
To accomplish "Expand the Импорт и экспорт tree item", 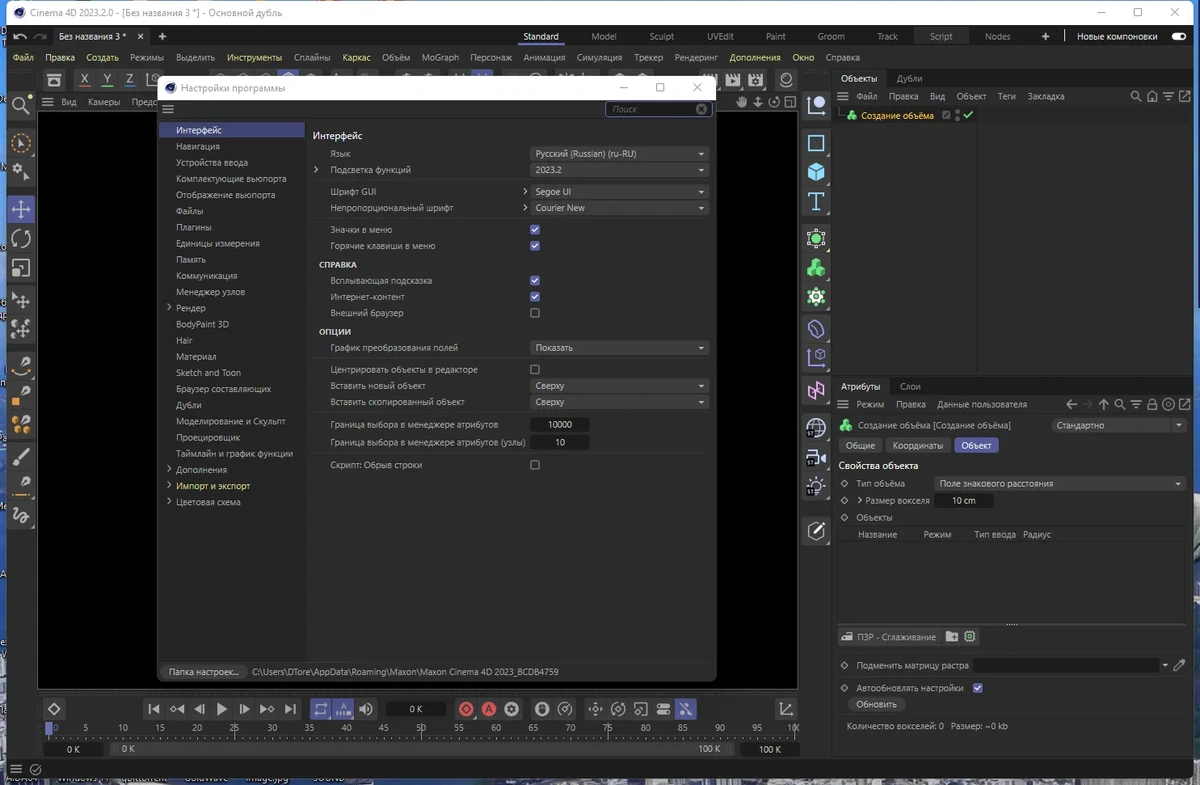I will [169, 486].
